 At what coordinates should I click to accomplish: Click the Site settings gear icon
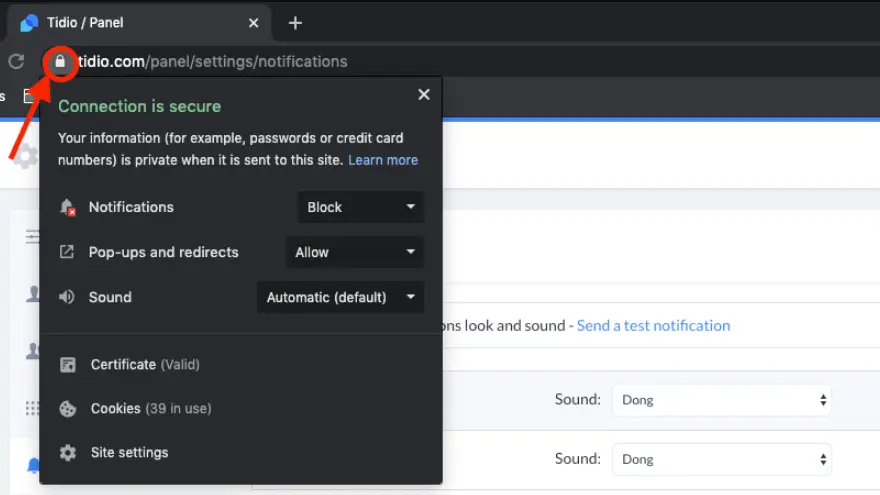click(68, 452)
